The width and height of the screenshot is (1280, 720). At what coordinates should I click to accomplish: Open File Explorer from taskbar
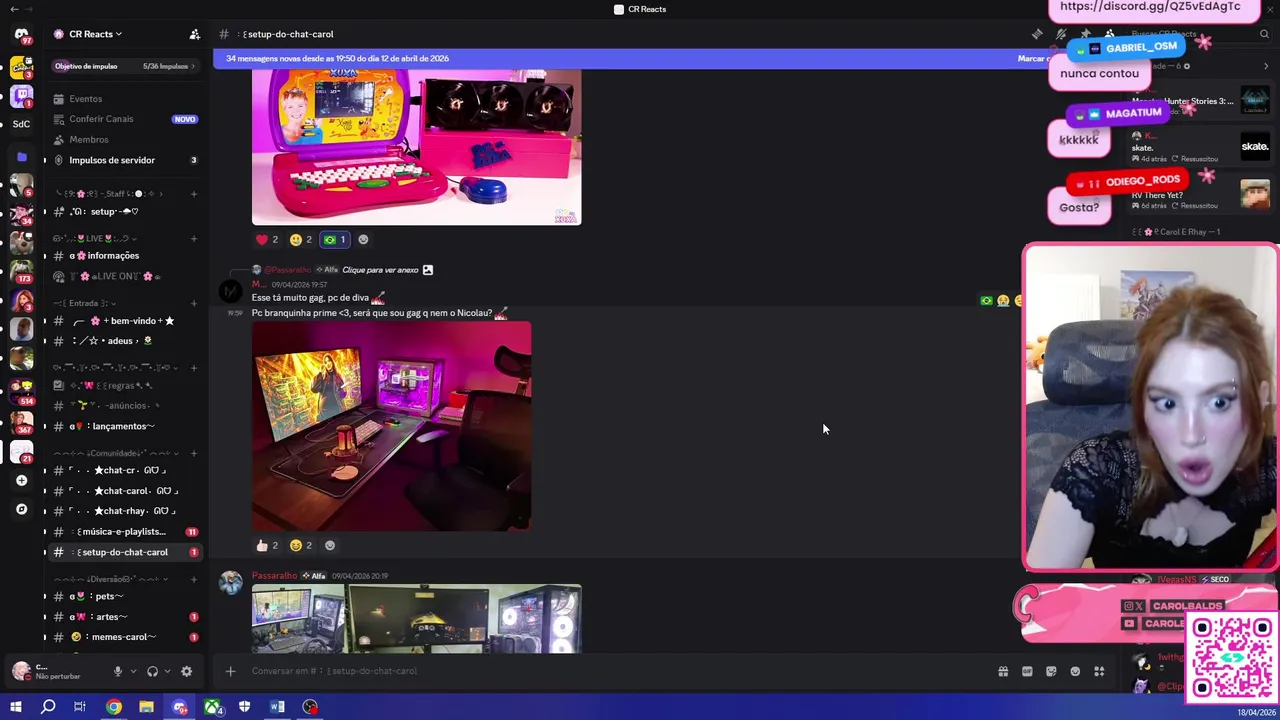tap(146, 707)
